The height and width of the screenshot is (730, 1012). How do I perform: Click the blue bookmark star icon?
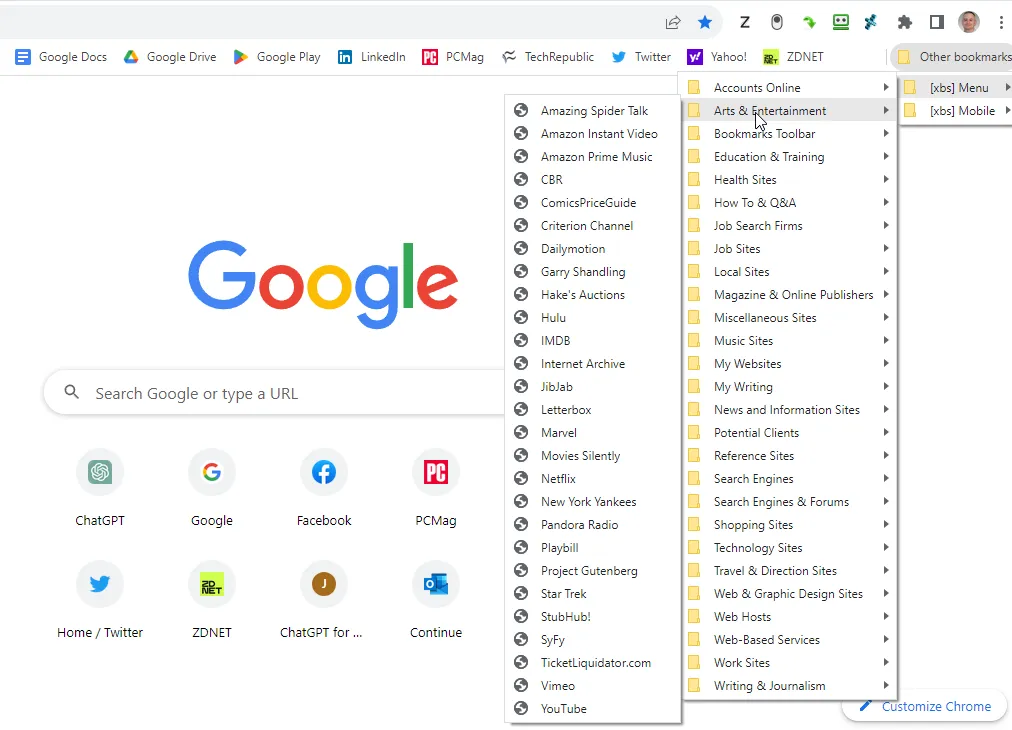click(x=705, y=22)
